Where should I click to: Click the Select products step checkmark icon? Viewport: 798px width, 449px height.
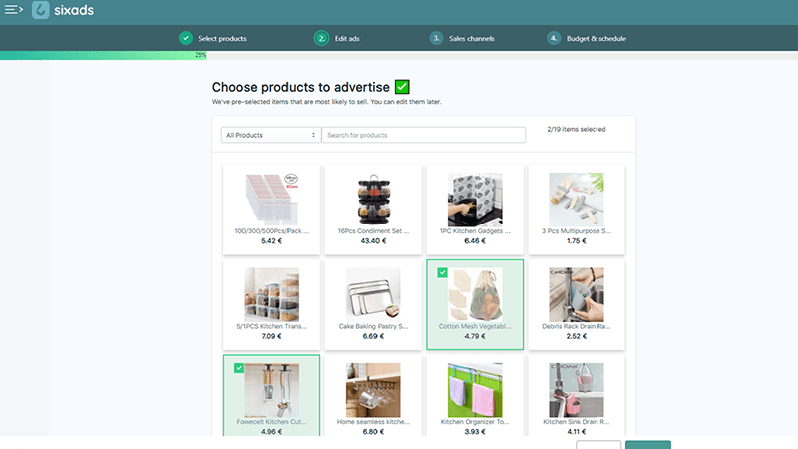tap(186, 38)
